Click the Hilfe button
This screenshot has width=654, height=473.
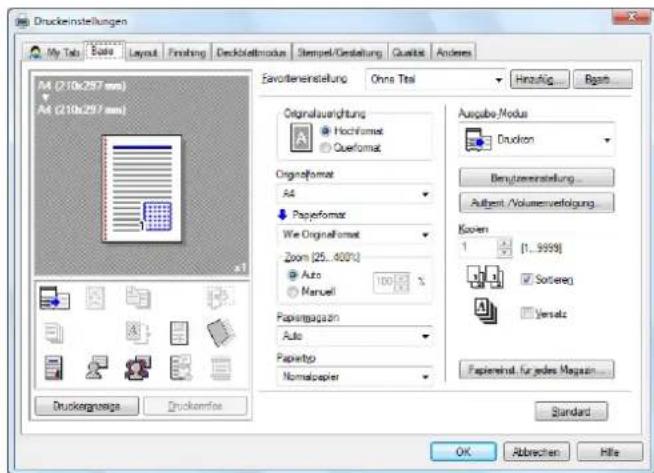[x=610, y=452]
